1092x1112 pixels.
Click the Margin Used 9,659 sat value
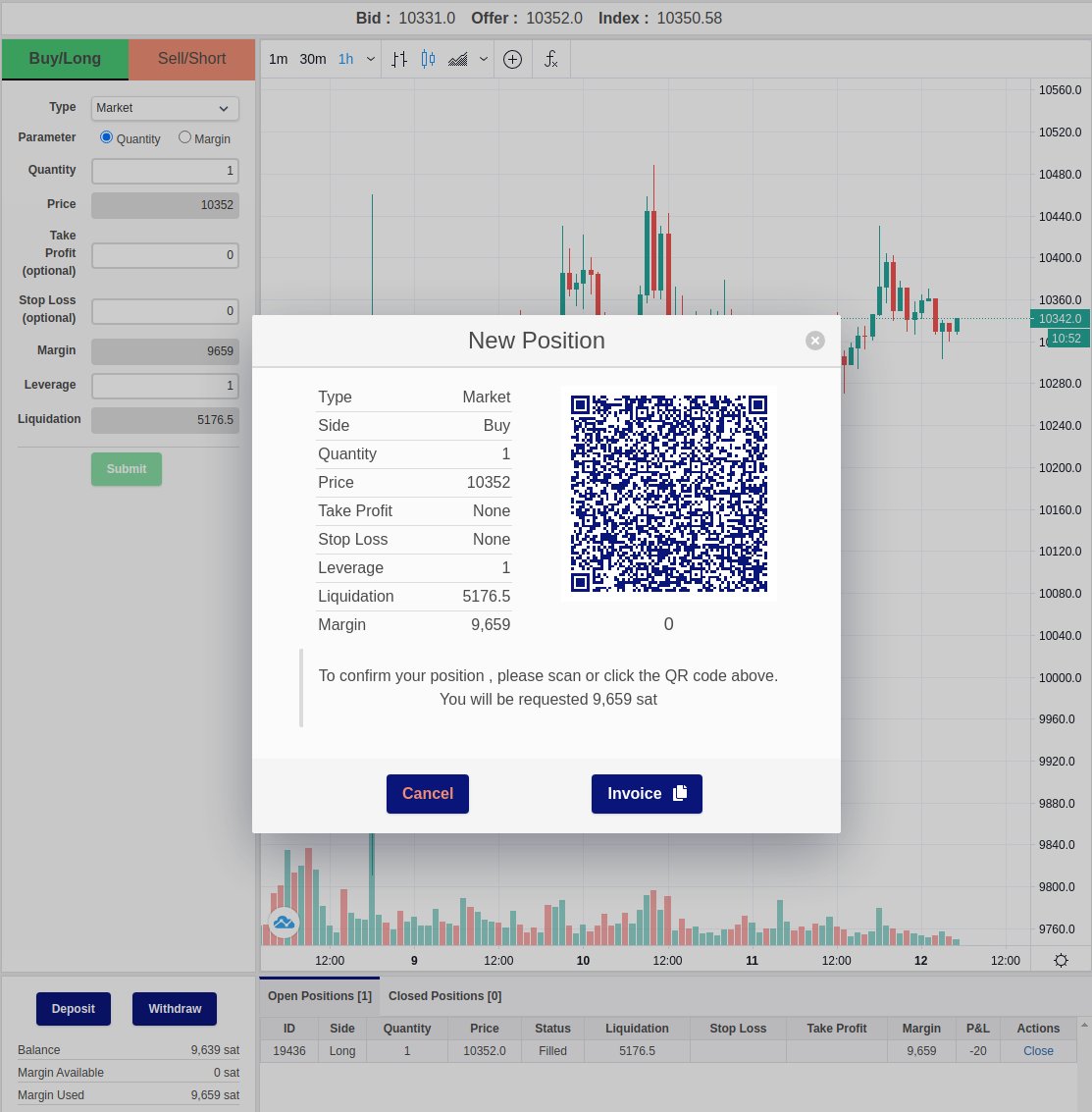click(215, 1095)
